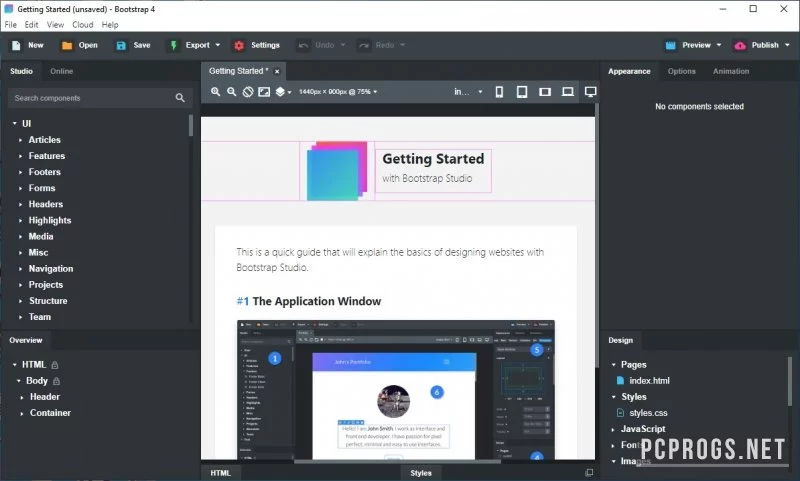
Task: Select the Getting Started heading on canvas
Action: click(x=433, y=159)
